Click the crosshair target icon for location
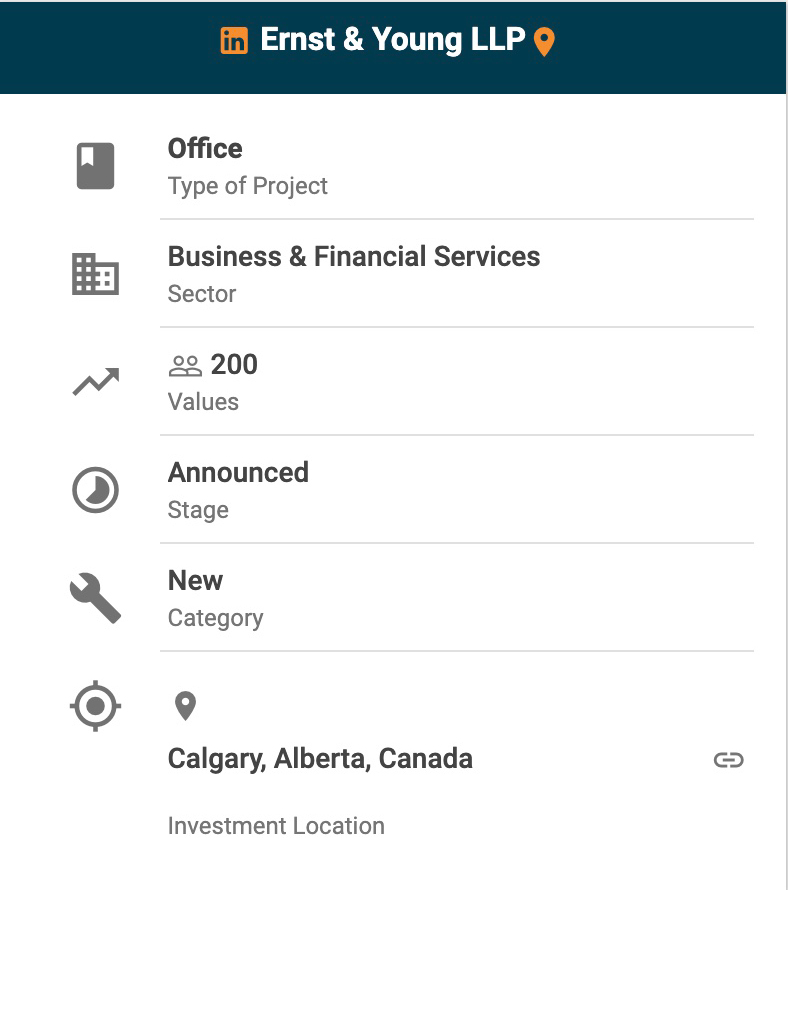Screen dimensions: 788x1012 [96, 706]
